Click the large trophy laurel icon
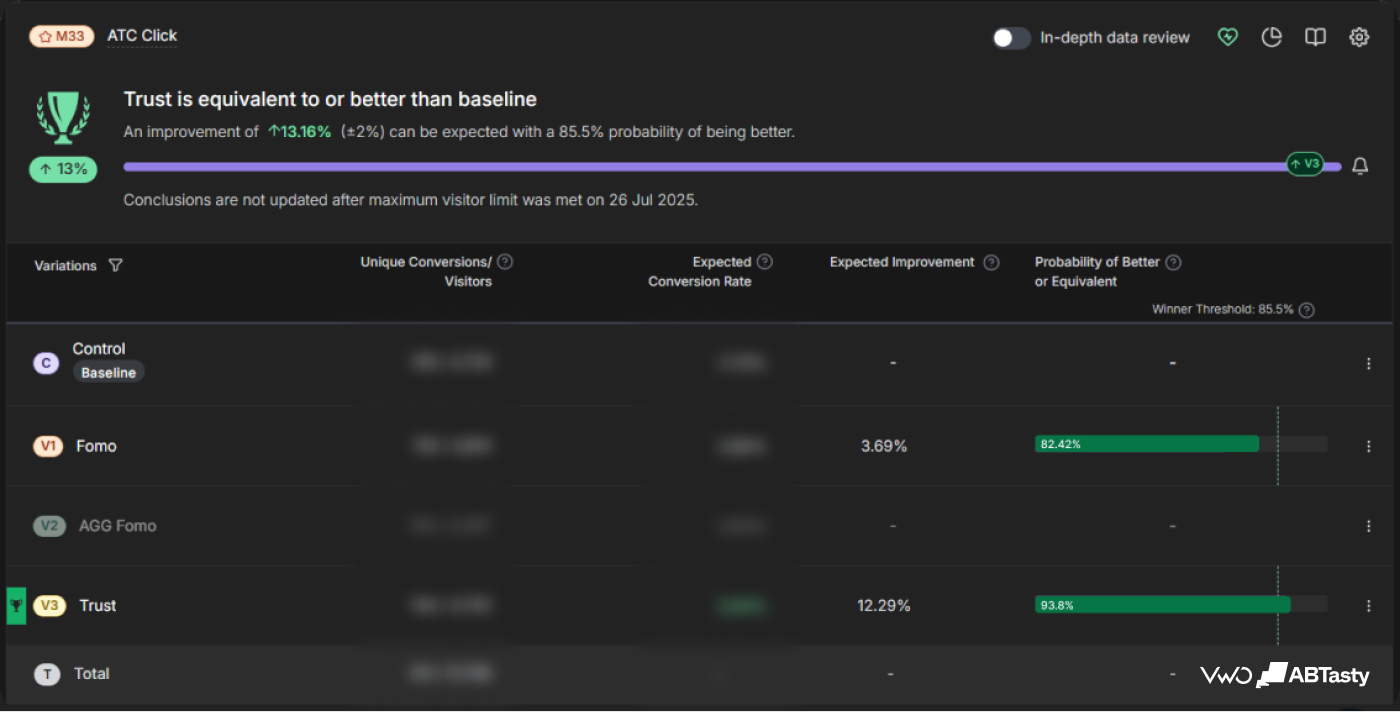The height and width of the screenshot is (712, 1400). pyautogui.click(x=63, y=118)
